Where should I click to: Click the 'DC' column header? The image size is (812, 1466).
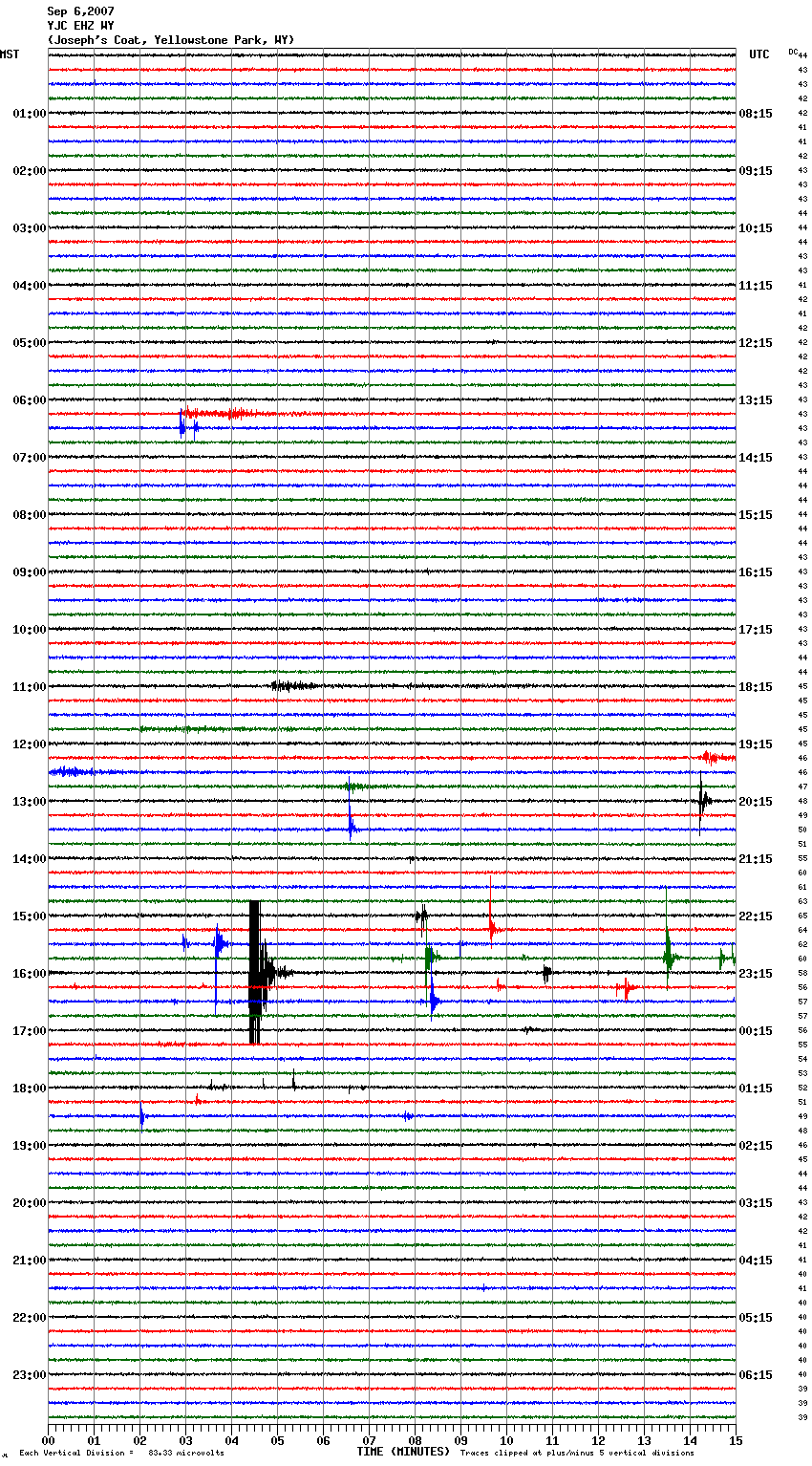pos(793,52)
